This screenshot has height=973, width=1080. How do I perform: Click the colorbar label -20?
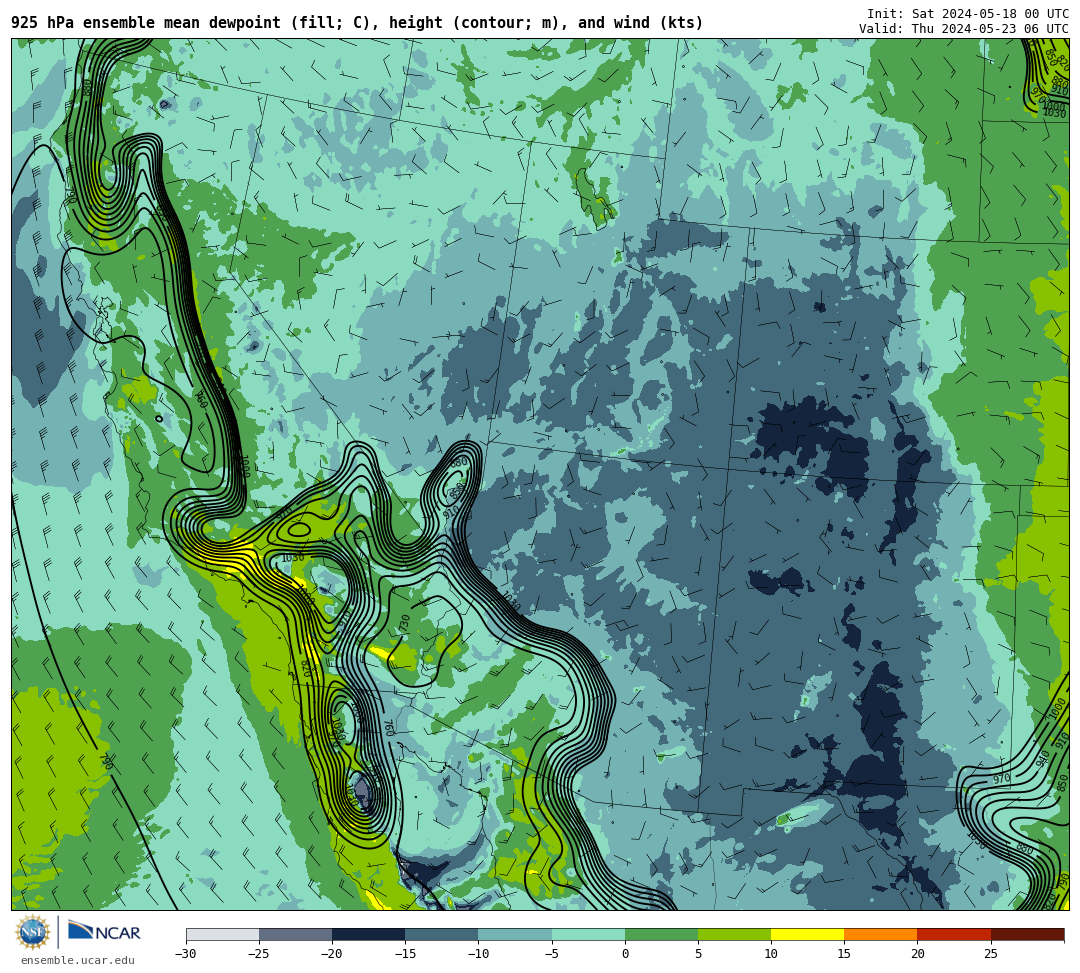tap(332, 954)
